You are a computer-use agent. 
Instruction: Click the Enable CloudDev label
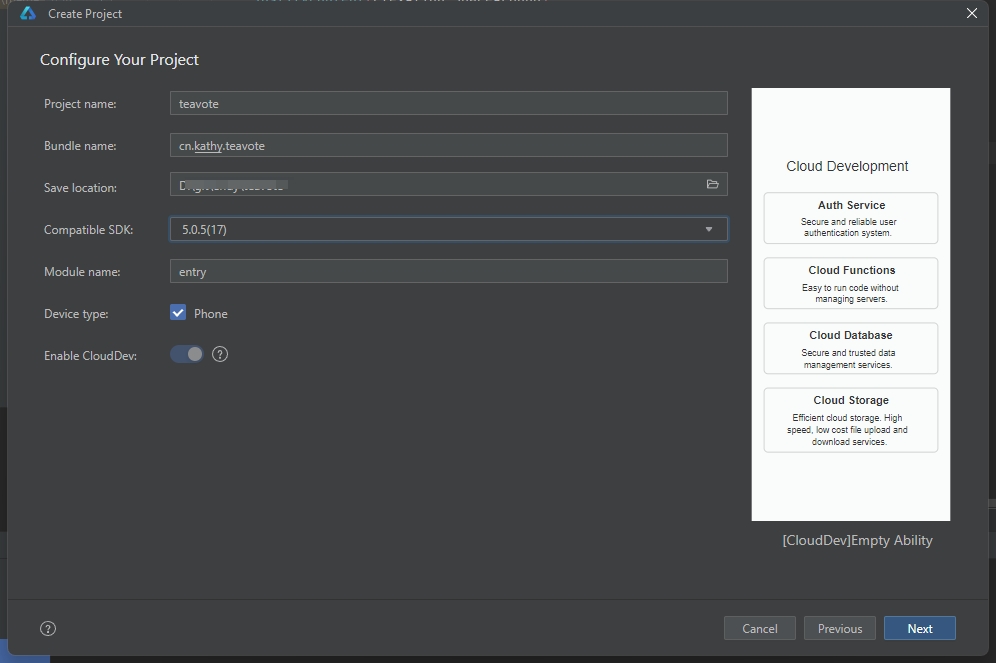pyautogui.click(x=90, y=356)
